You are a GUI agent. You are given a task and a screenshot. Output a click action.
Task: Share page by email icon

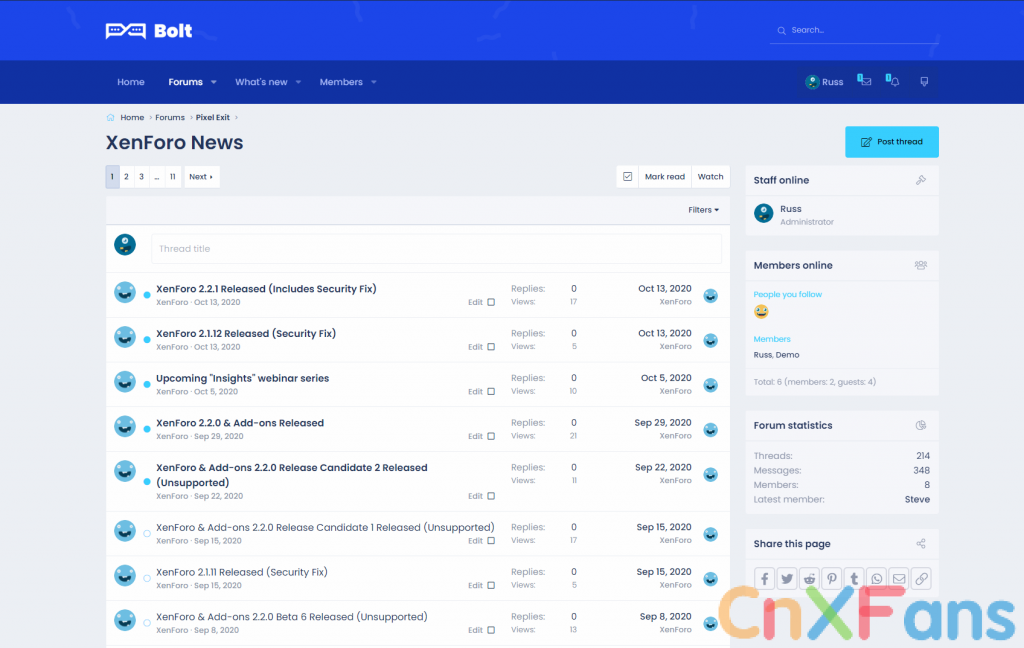[899, 579]
